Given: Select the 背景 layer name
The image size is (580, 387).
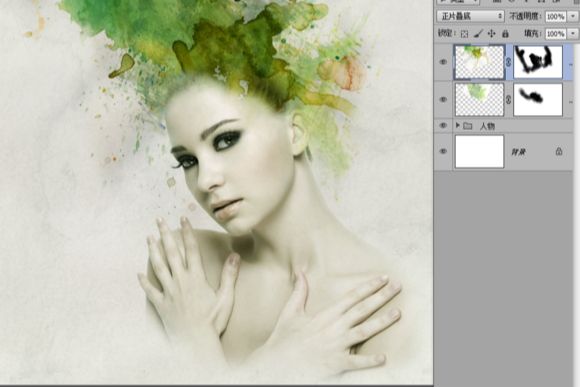Looking at the screenshot, I should coord(518,152).
